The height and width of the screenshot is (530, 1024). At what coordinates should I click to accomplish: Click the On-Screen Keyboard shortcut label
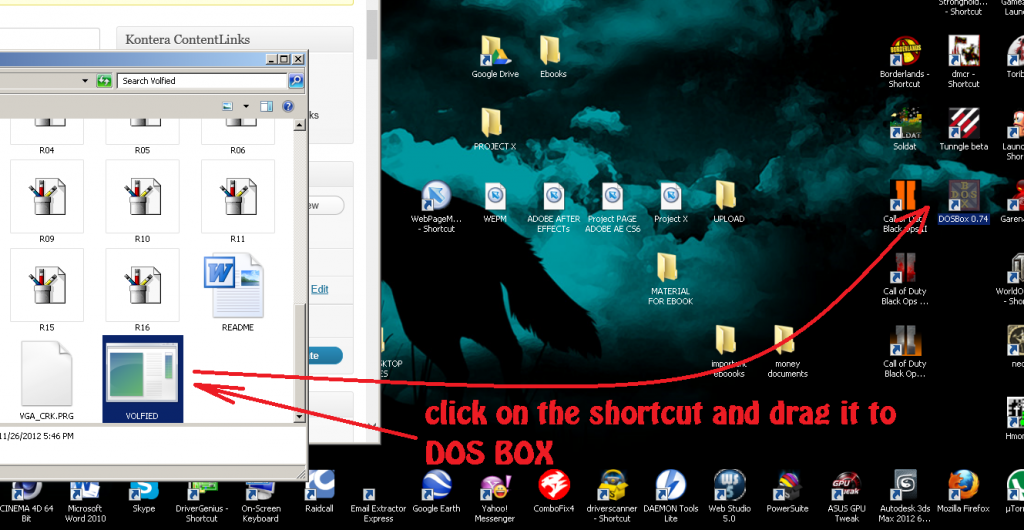click(261, 514)
